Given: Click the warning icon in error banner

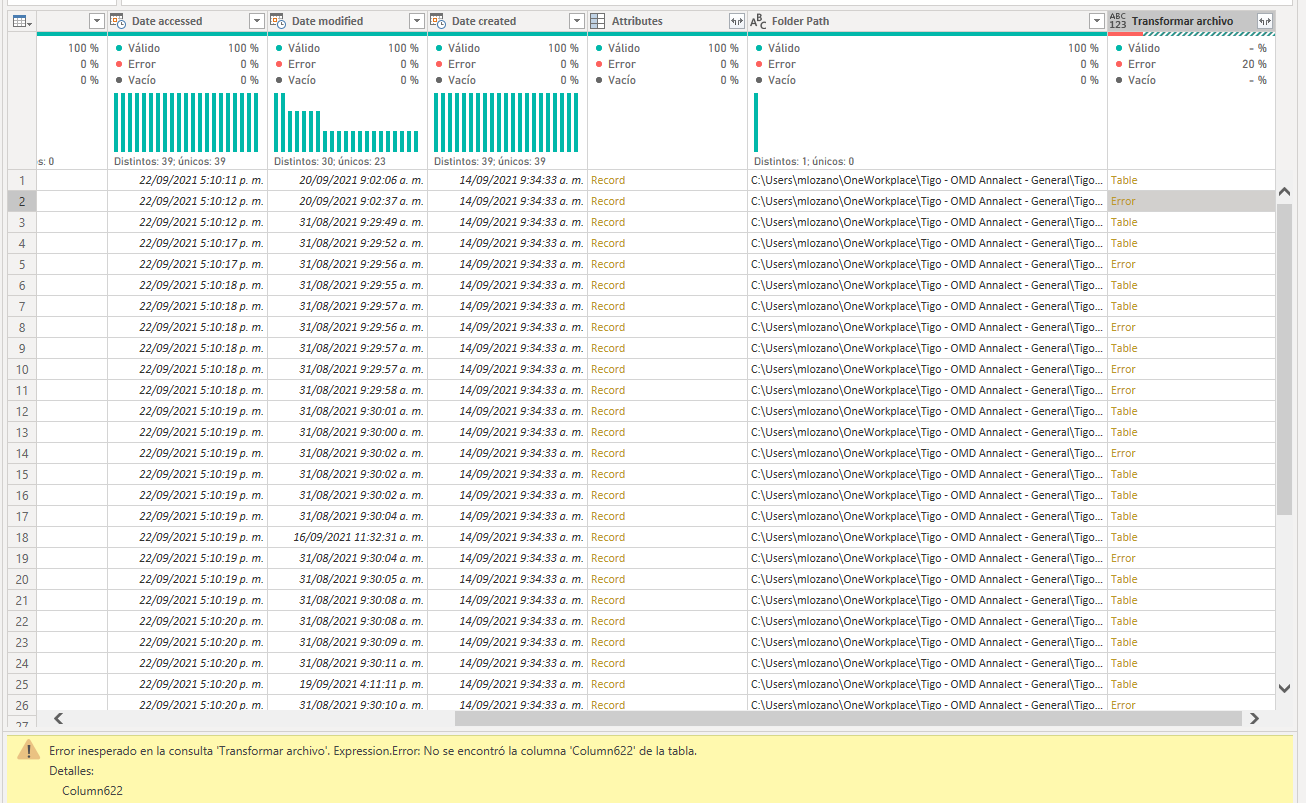Looking at the screenshot, I should [28, 751].
